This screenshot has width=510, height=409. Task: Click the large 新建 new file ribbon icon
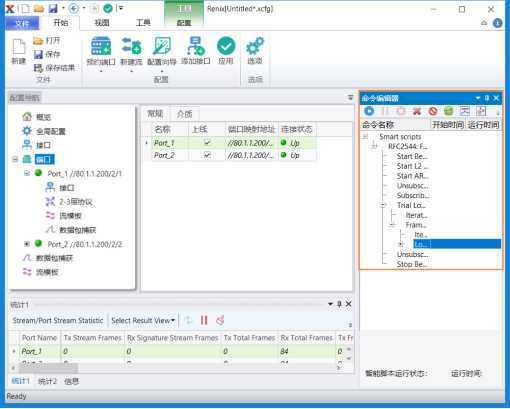coord(19,51)
